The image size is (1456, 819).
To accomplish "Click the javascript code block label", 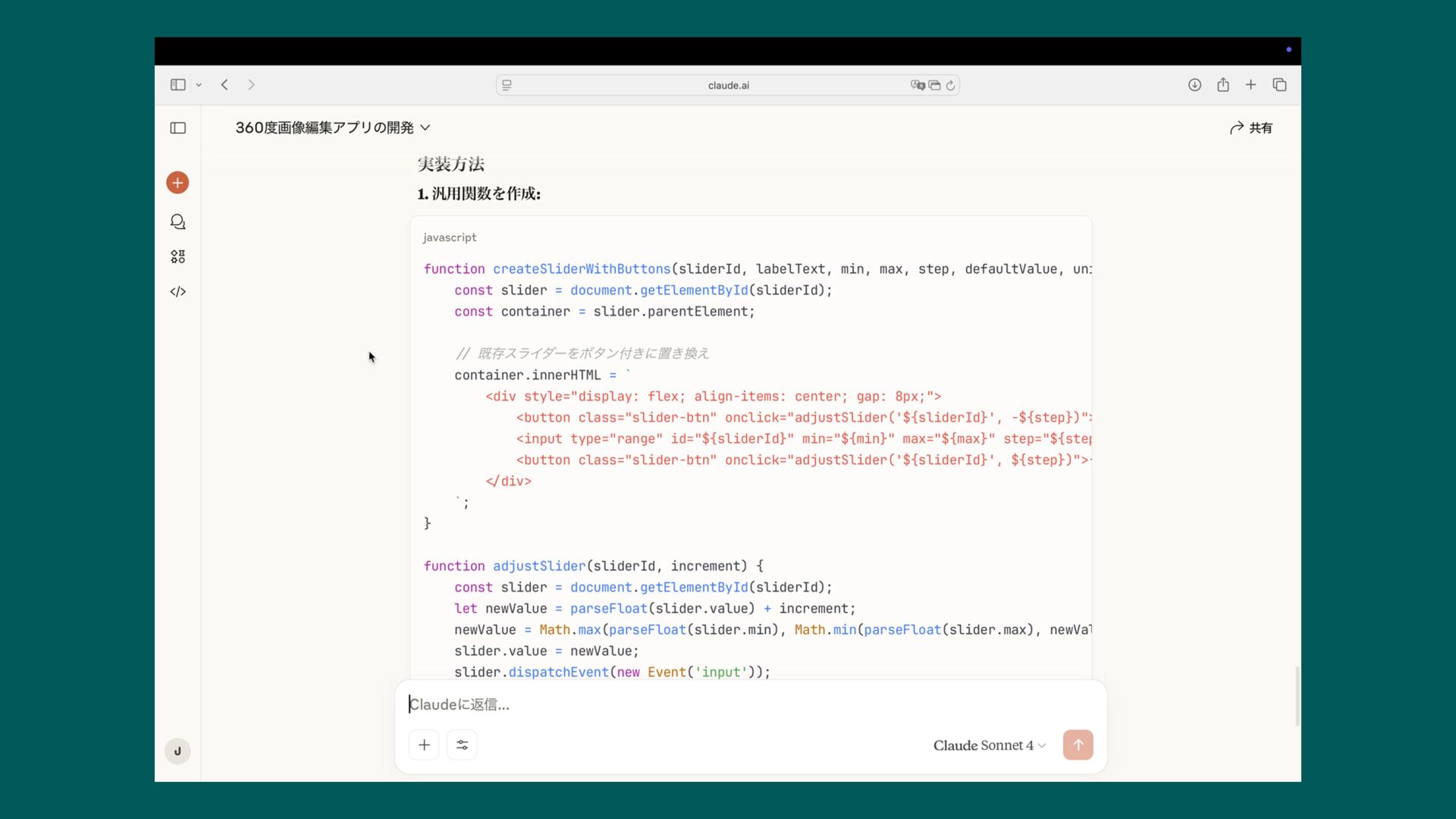I will (x=450, y=237).
